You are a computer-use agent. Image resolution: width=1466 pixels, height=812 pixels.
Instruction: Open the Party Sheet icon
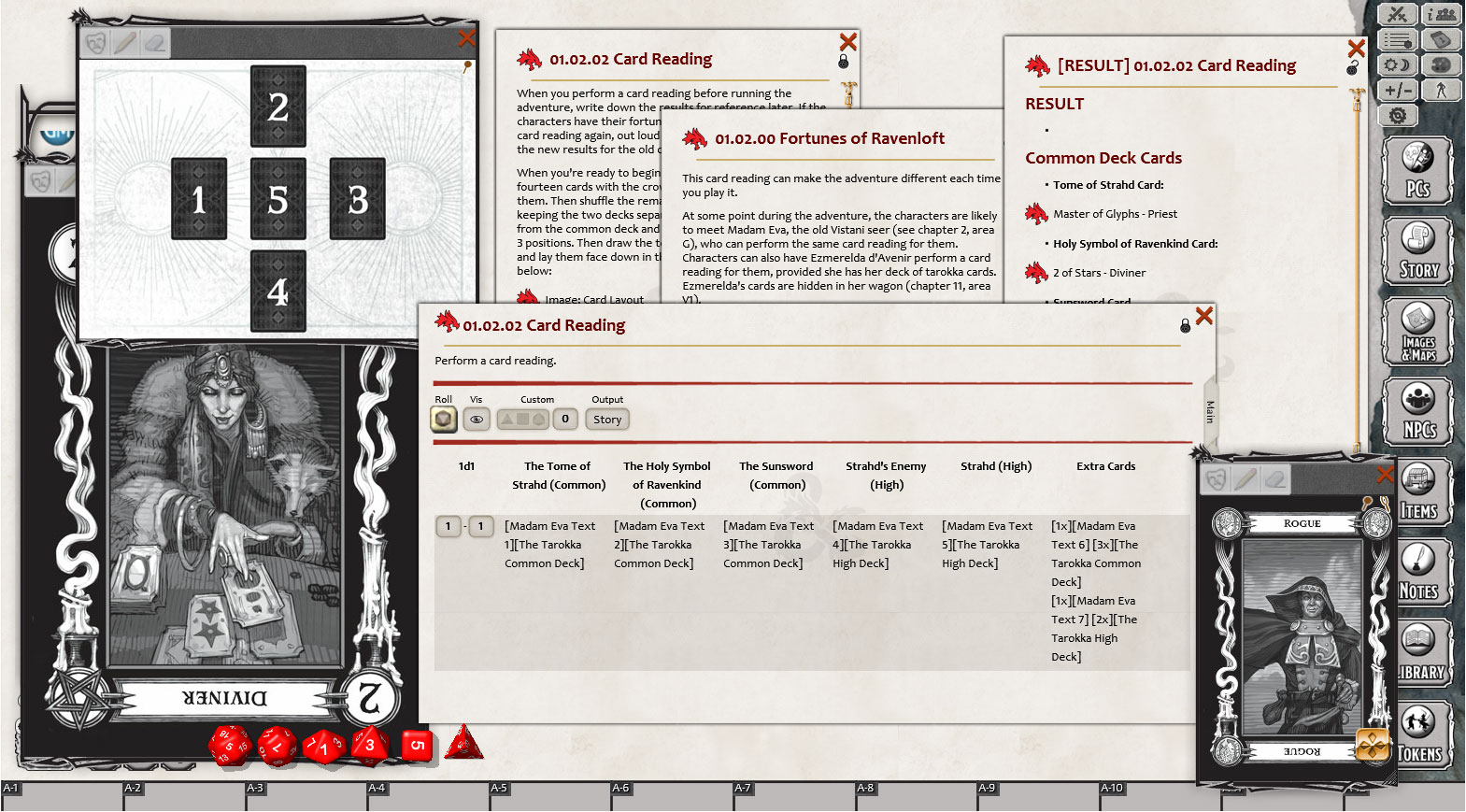click(1442, 14)
